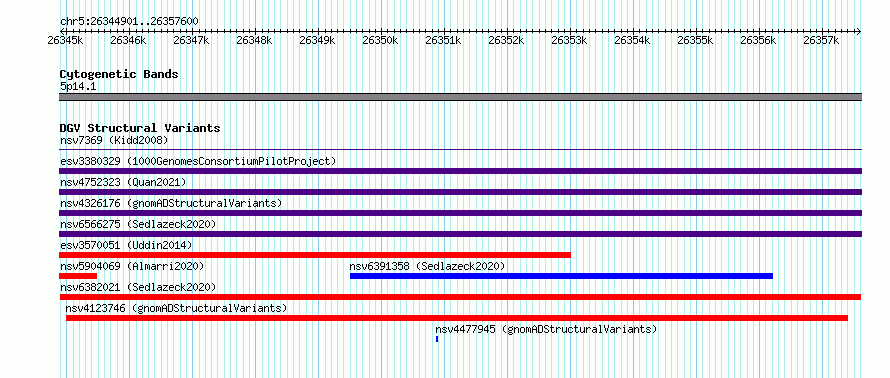Click the 26348k ruler tick label
The width and height of the screenshot is (890, 378).
click(254, 40)
